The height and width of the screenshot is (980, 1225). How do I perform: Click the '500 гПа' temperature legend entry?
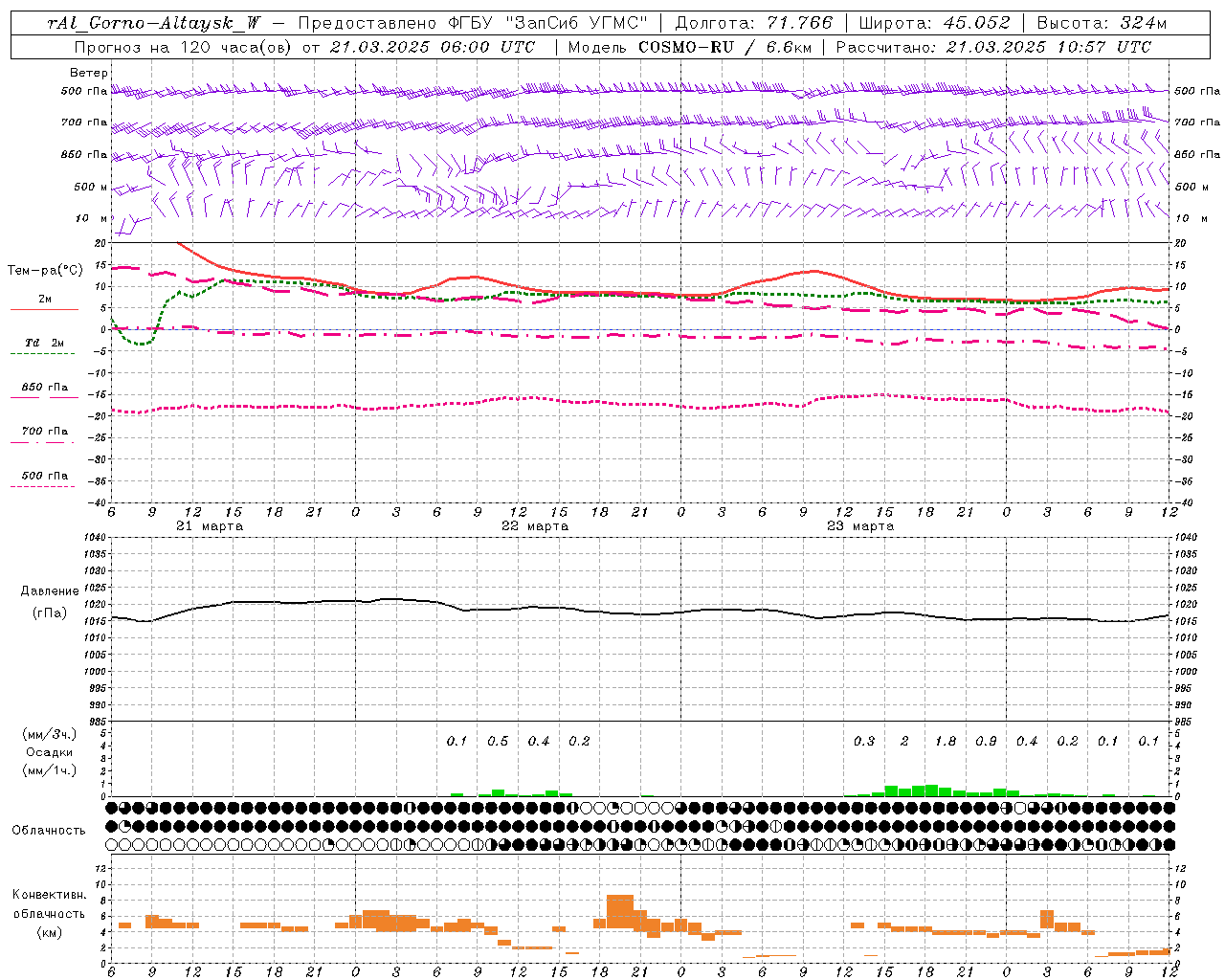click(45, 476)
